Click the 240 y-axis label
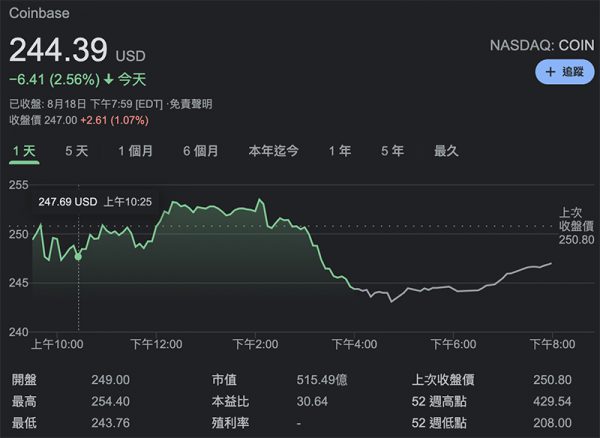 click(x=19, y=332)
